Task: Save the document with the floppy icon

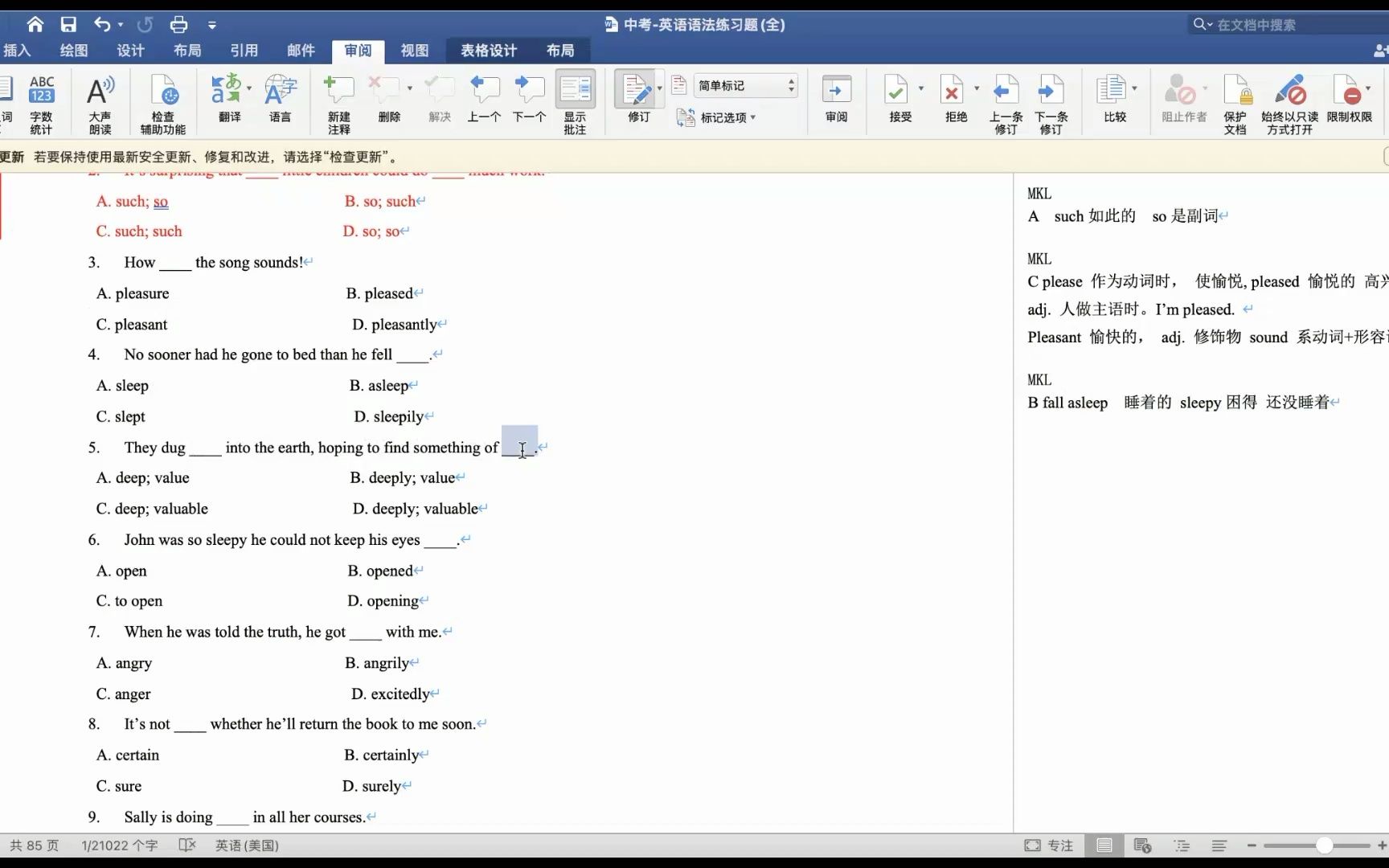Action: point(68,24)
